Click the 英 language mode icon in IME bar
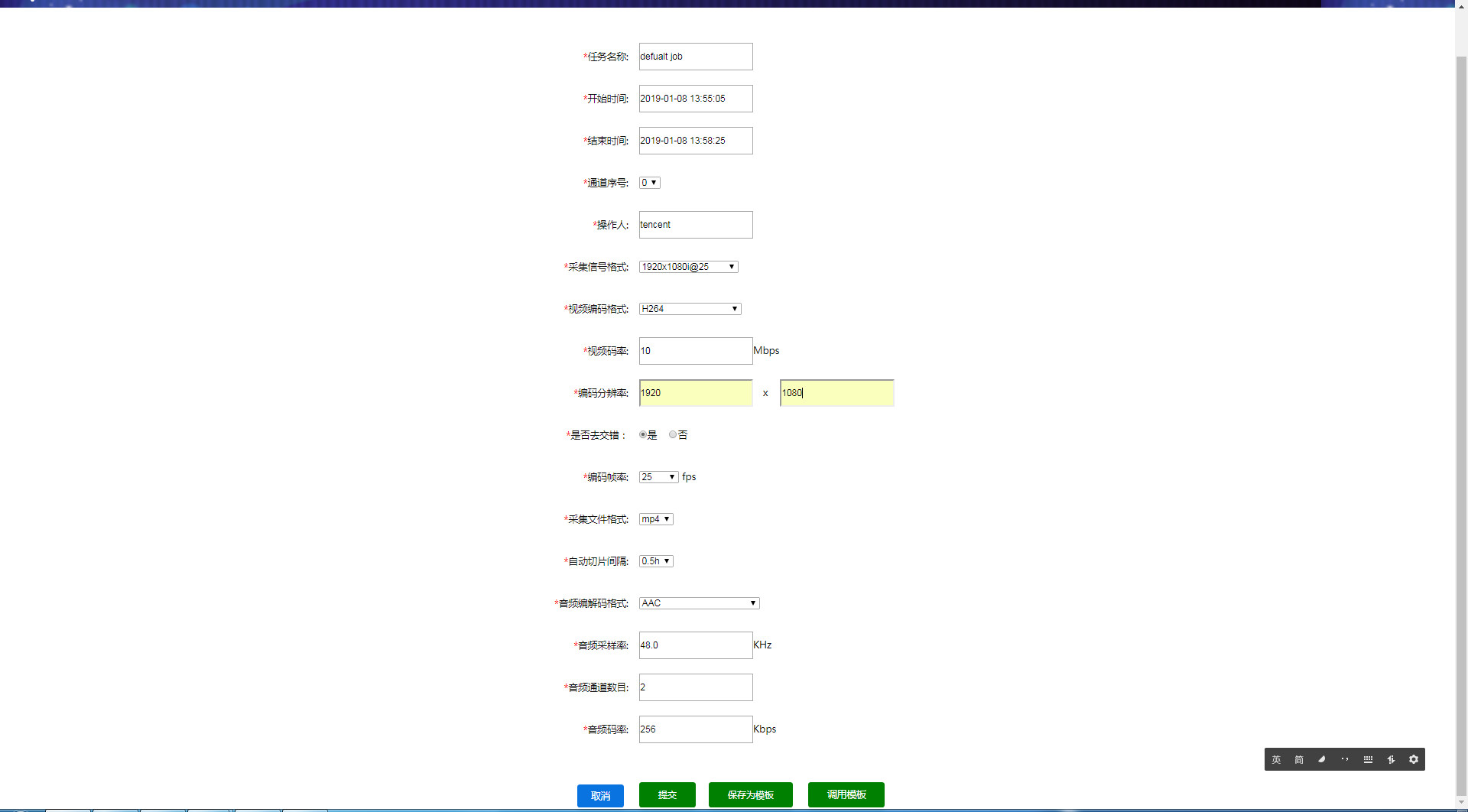Image resolution: width=1468 pixels, height=812 pixels. [x=1276, y=759]
